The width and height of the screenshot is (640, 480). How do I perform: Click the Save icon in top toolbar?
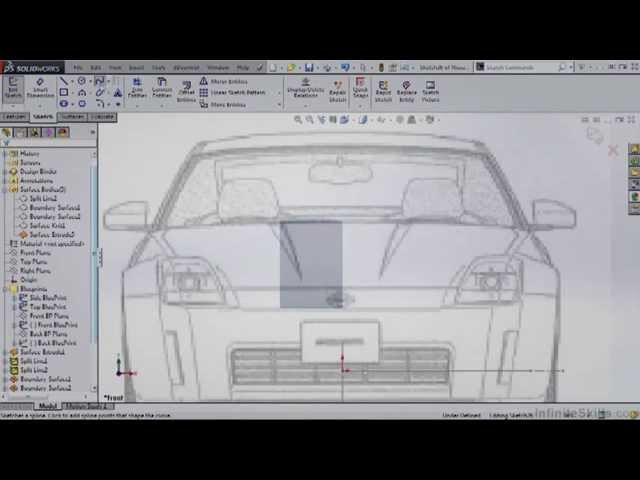(309, 67)
